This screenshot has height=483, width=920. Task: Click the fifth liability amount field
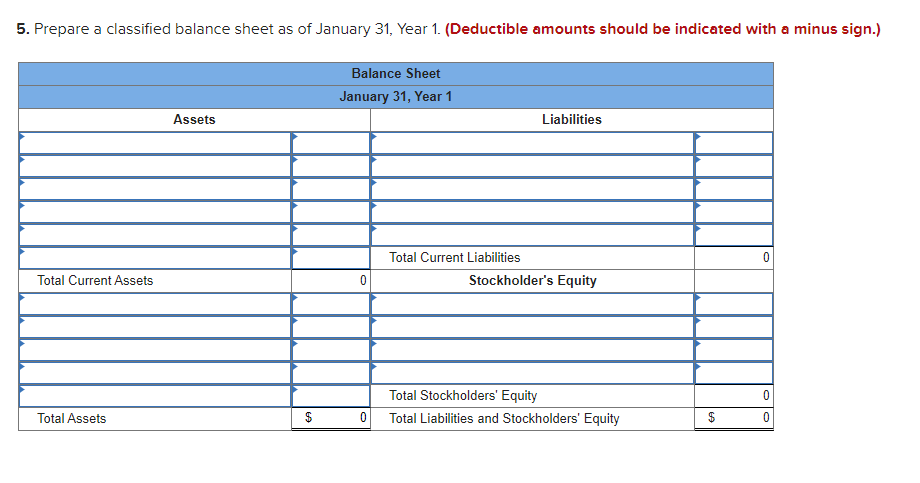pyautogui.click(x=734, y=235)
